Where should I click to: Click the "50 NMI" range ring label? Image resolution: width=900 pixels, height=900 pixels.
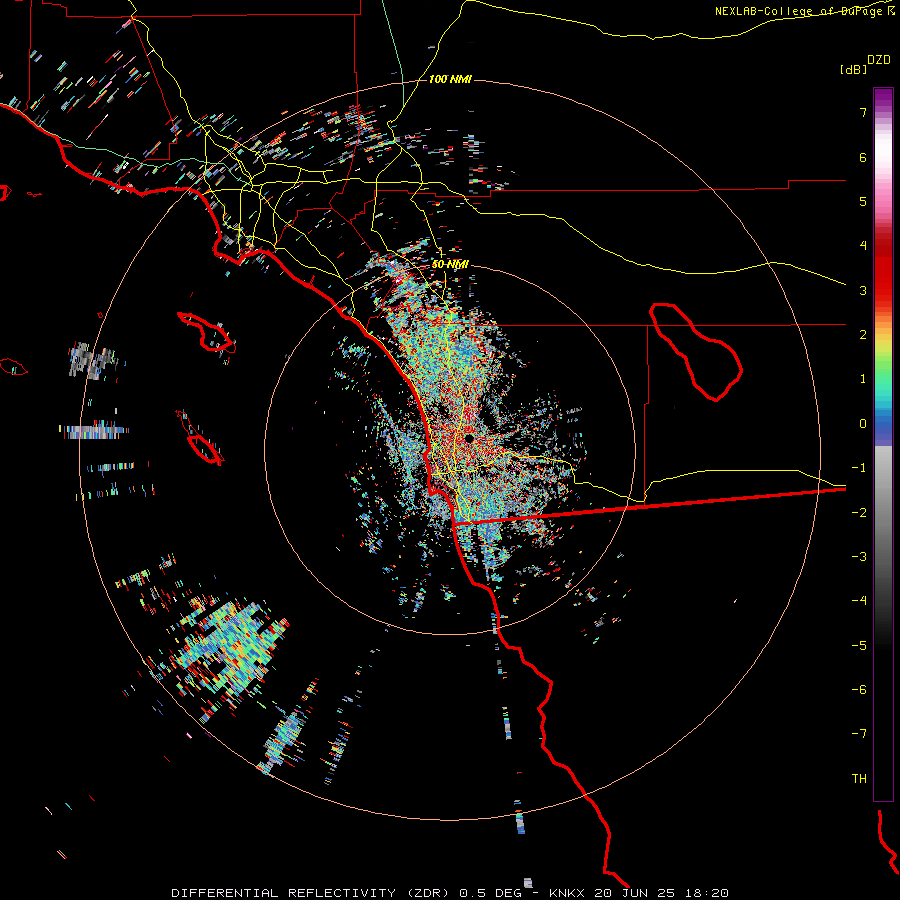click(450, 264)
